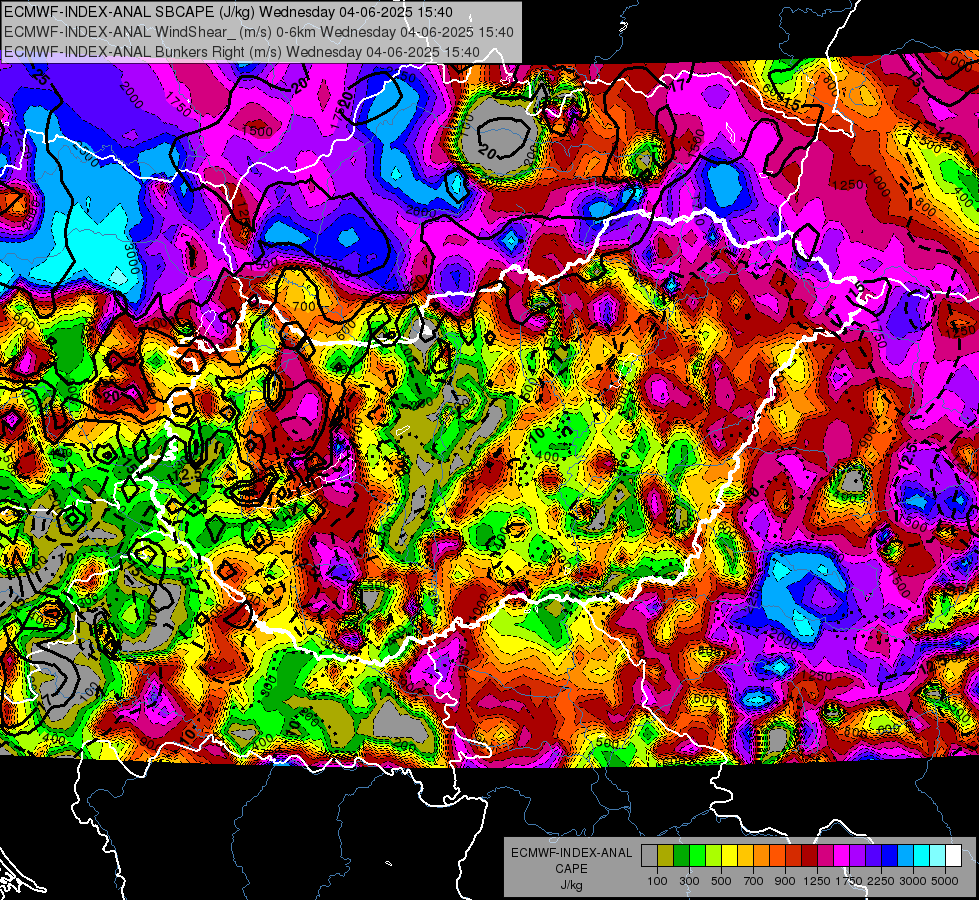Click the 300 tick label under the color bar

689,881
